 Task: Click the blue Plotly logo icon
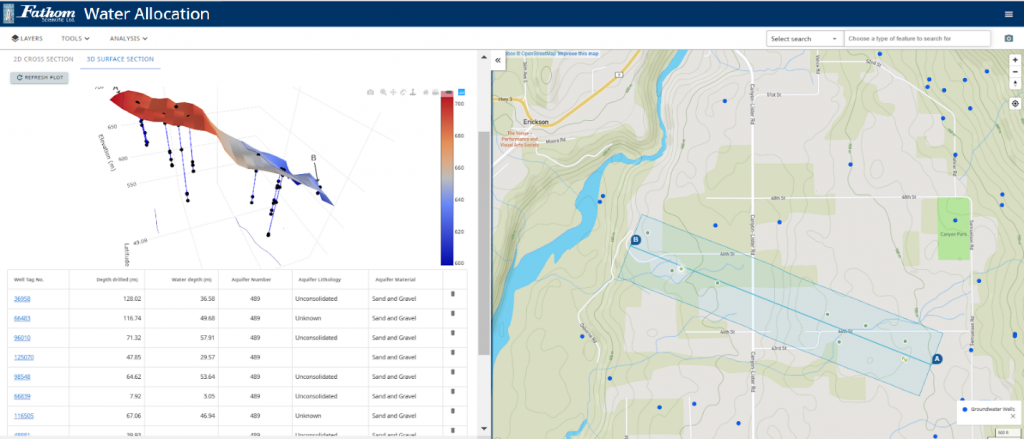click(461, 92)
